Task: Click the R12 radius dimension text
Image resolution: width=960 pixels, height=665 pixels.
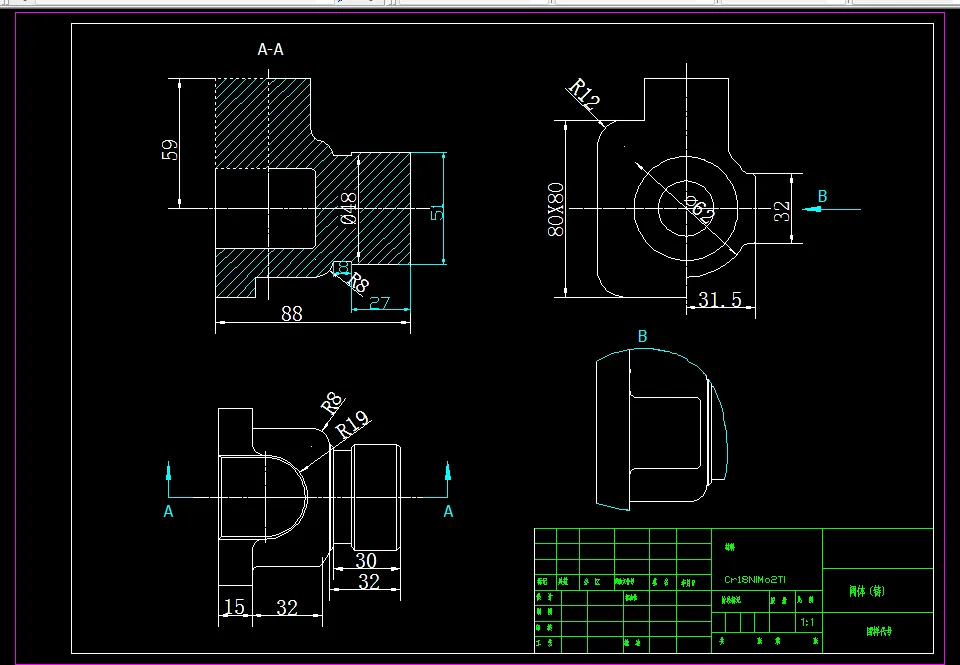Action: pyautogui.click(x=583, y=94)
